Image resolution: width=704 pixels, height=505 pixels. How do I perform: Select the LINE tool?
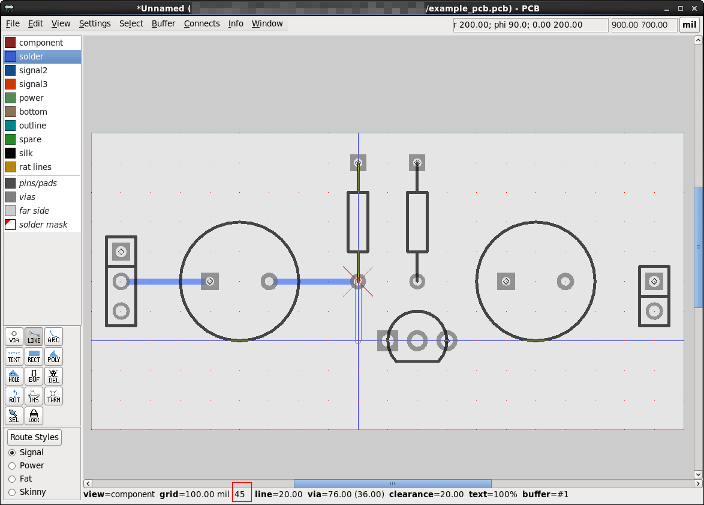tap(34, 336)
